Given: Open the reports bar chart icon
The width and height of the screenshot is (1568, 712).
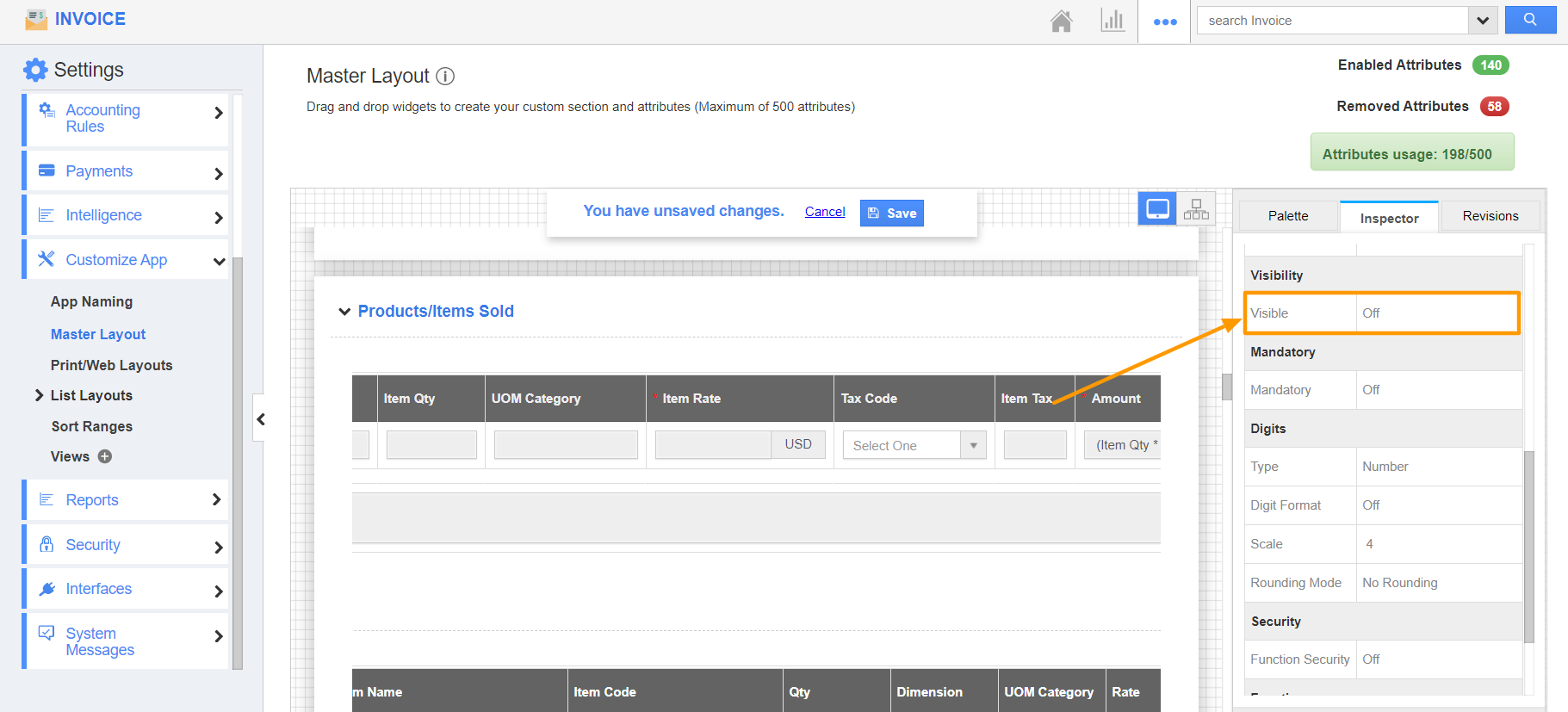Looking at the screenshot, I should [x=1112, y=21].
